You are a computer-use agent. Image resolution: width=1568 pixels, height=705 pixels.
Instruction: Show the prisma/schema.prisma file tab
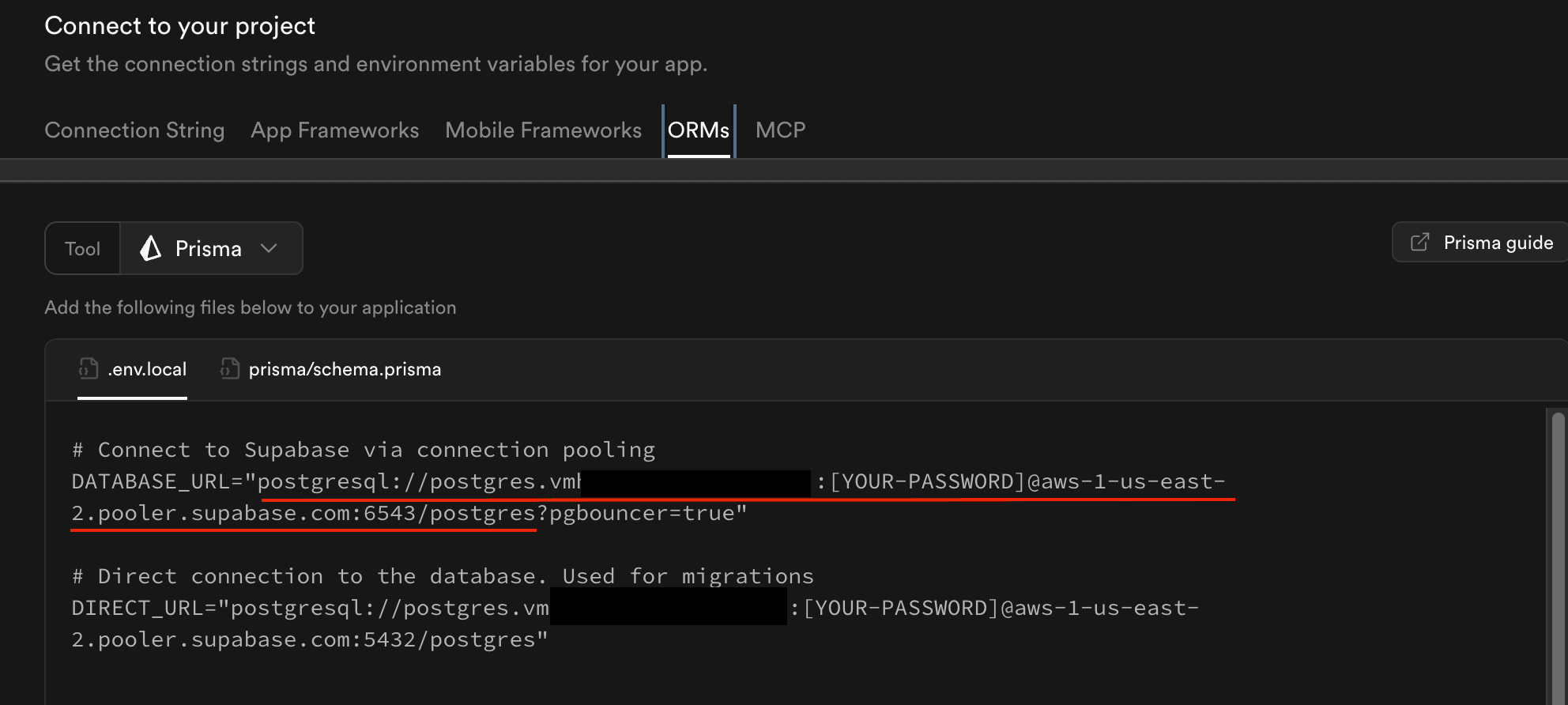pyautogui.click(x=345, y=369)
